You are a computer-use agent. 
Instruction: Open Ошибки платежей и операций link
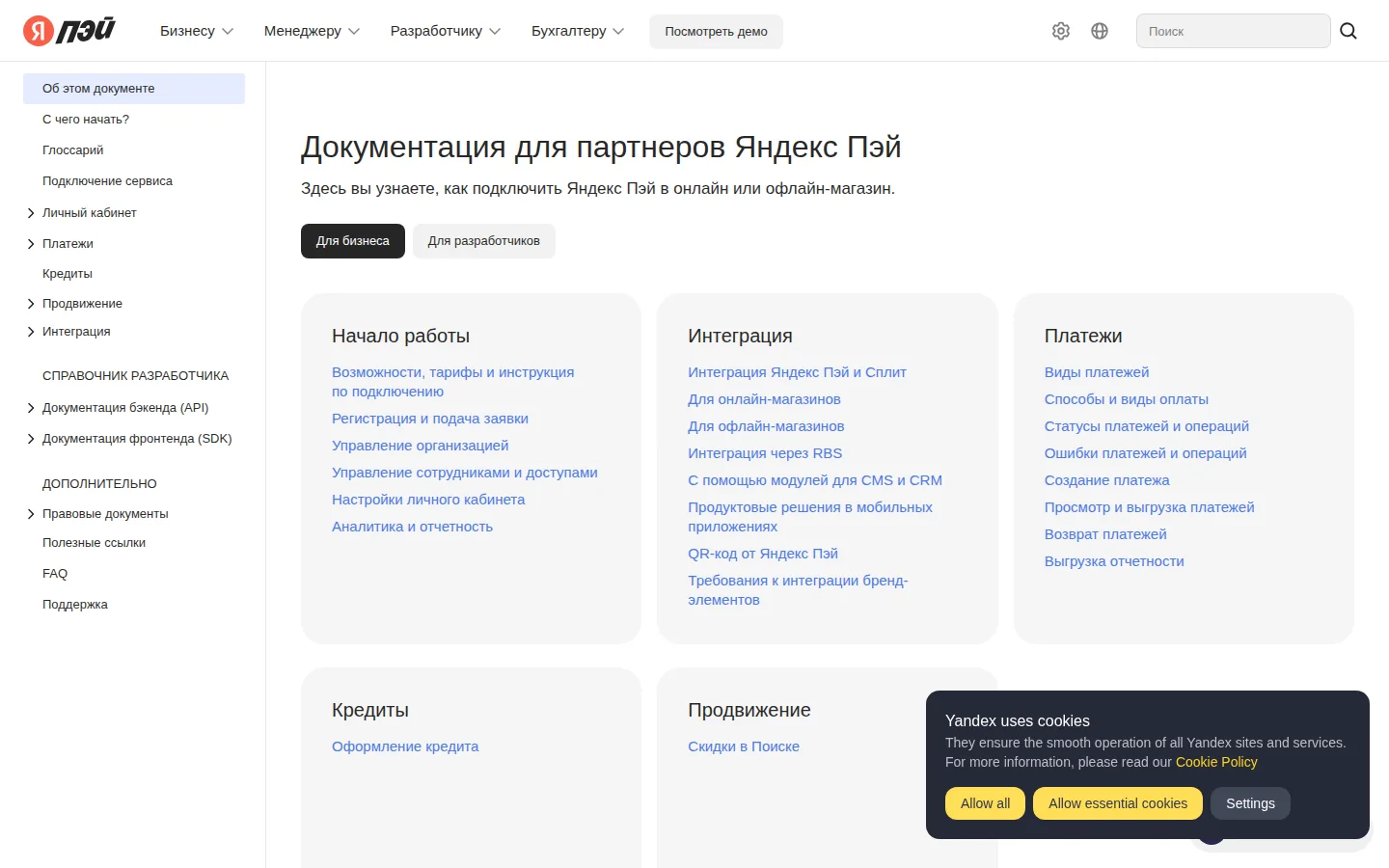[x=1146, y=453]
